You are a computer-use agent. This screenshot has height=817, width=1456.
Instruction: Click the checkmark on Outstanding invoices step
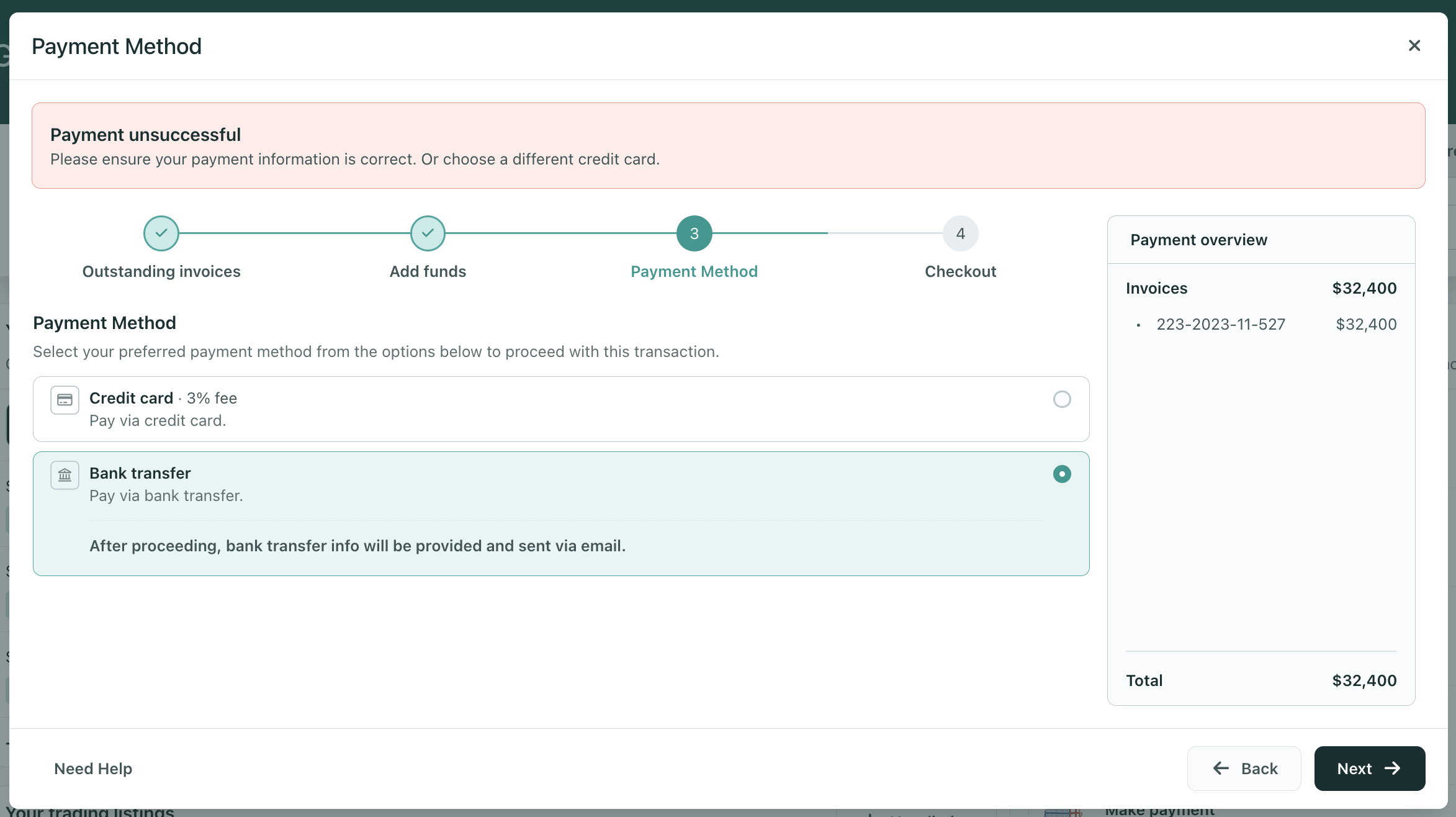[161, 233]
